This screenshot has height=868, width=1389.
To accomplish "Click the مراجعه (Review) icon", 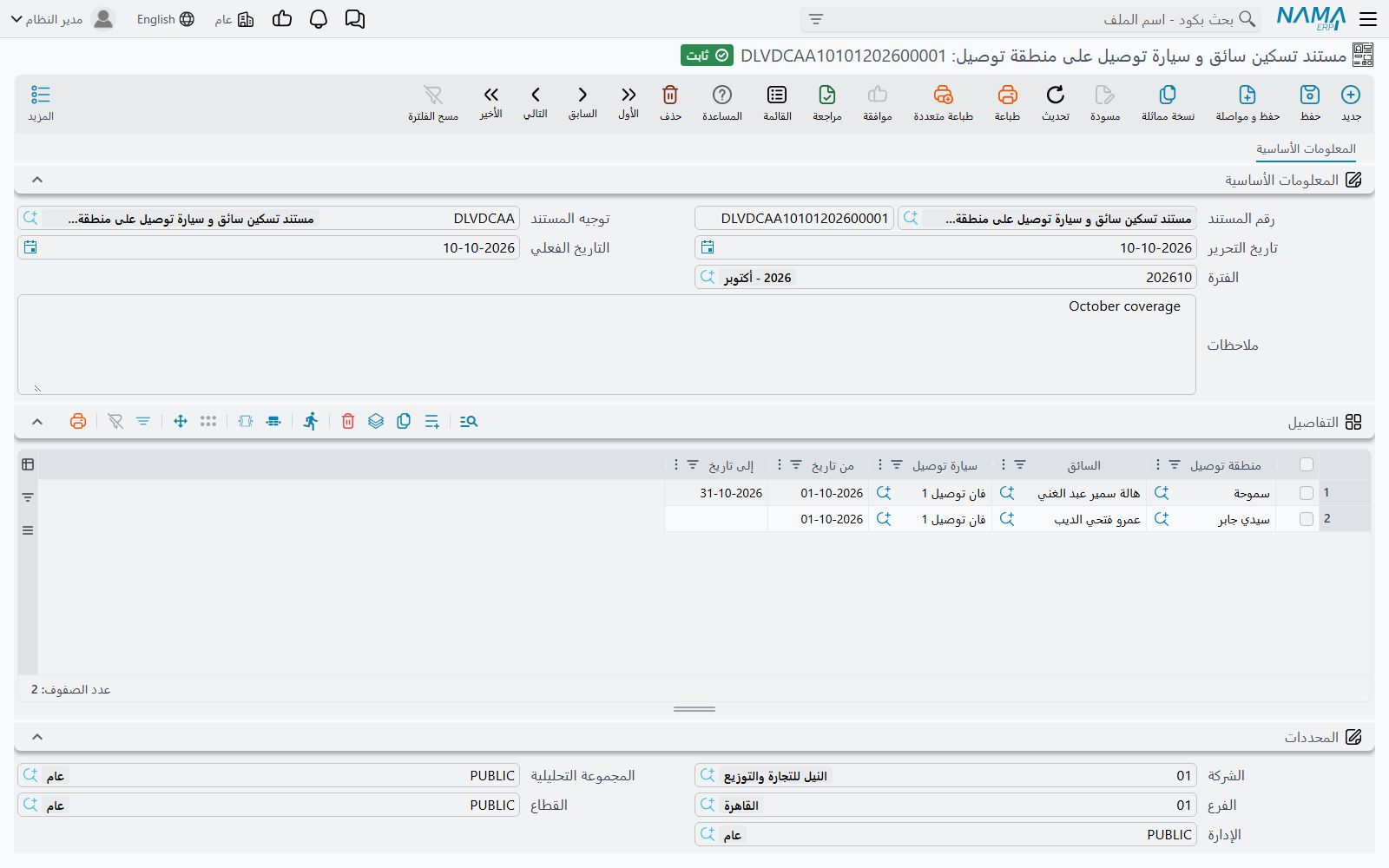I will point(827,95).
